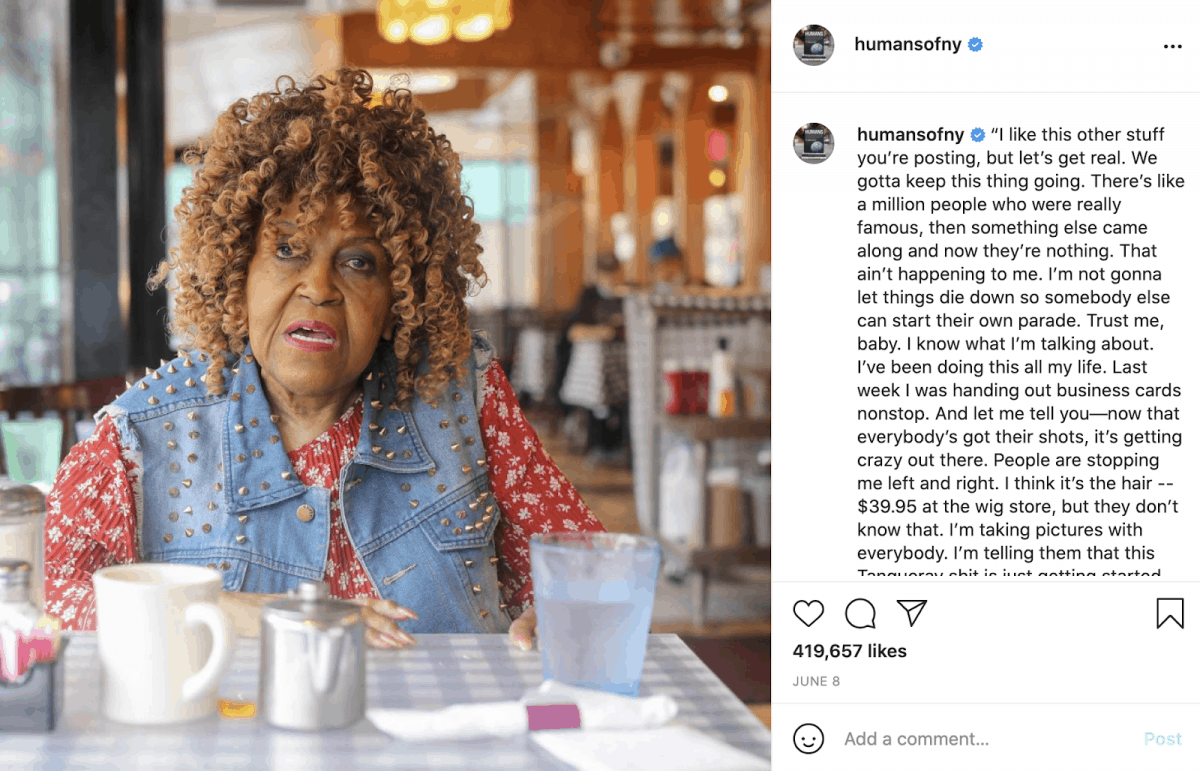Image resolution: width=1200 pixels, height=771 pixels.
Task: Share the post with the paper plane icon
Action: (x=911, y=613)
